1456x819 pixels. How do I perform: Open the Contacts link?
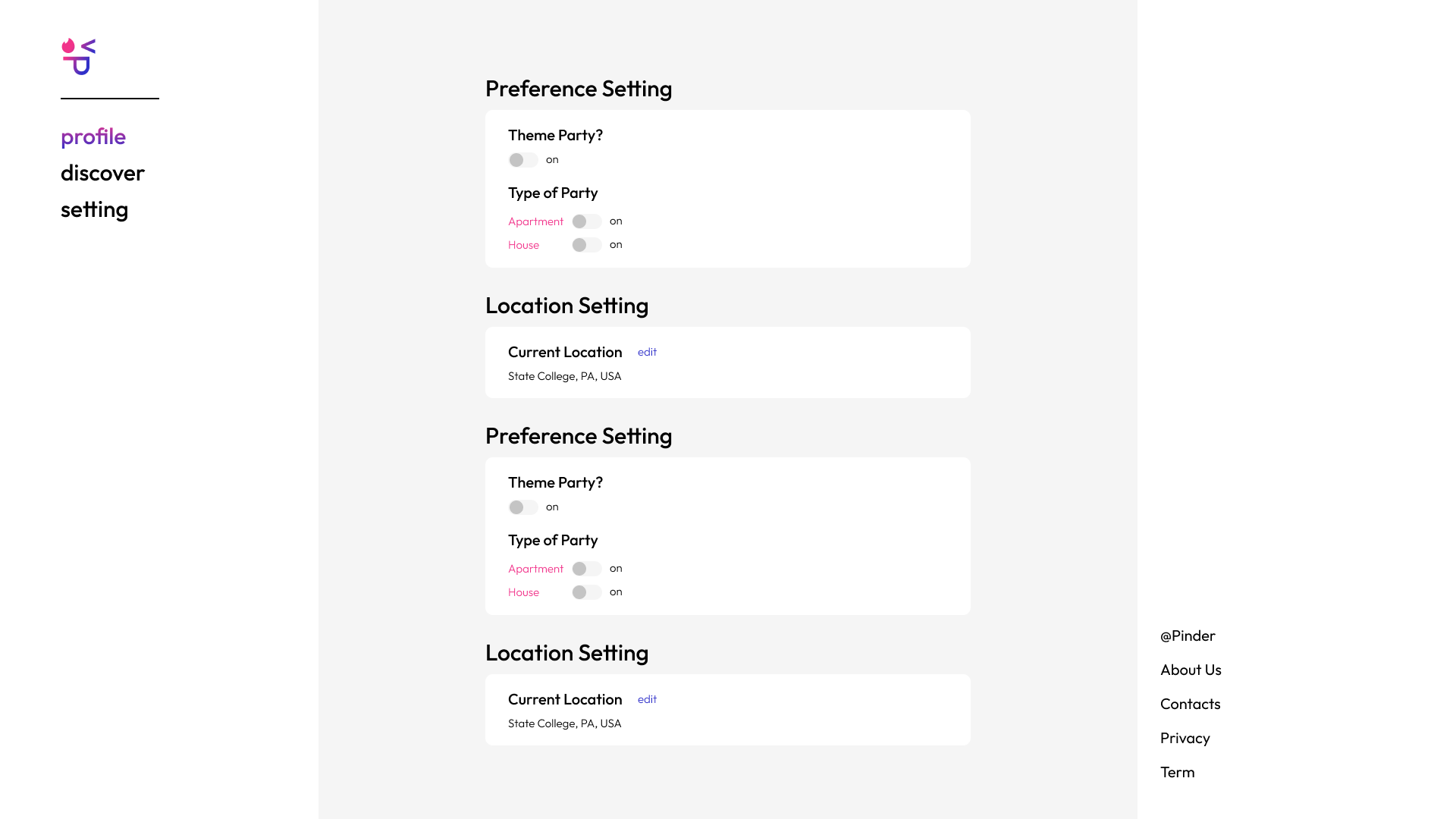[x=1190, y=704]
